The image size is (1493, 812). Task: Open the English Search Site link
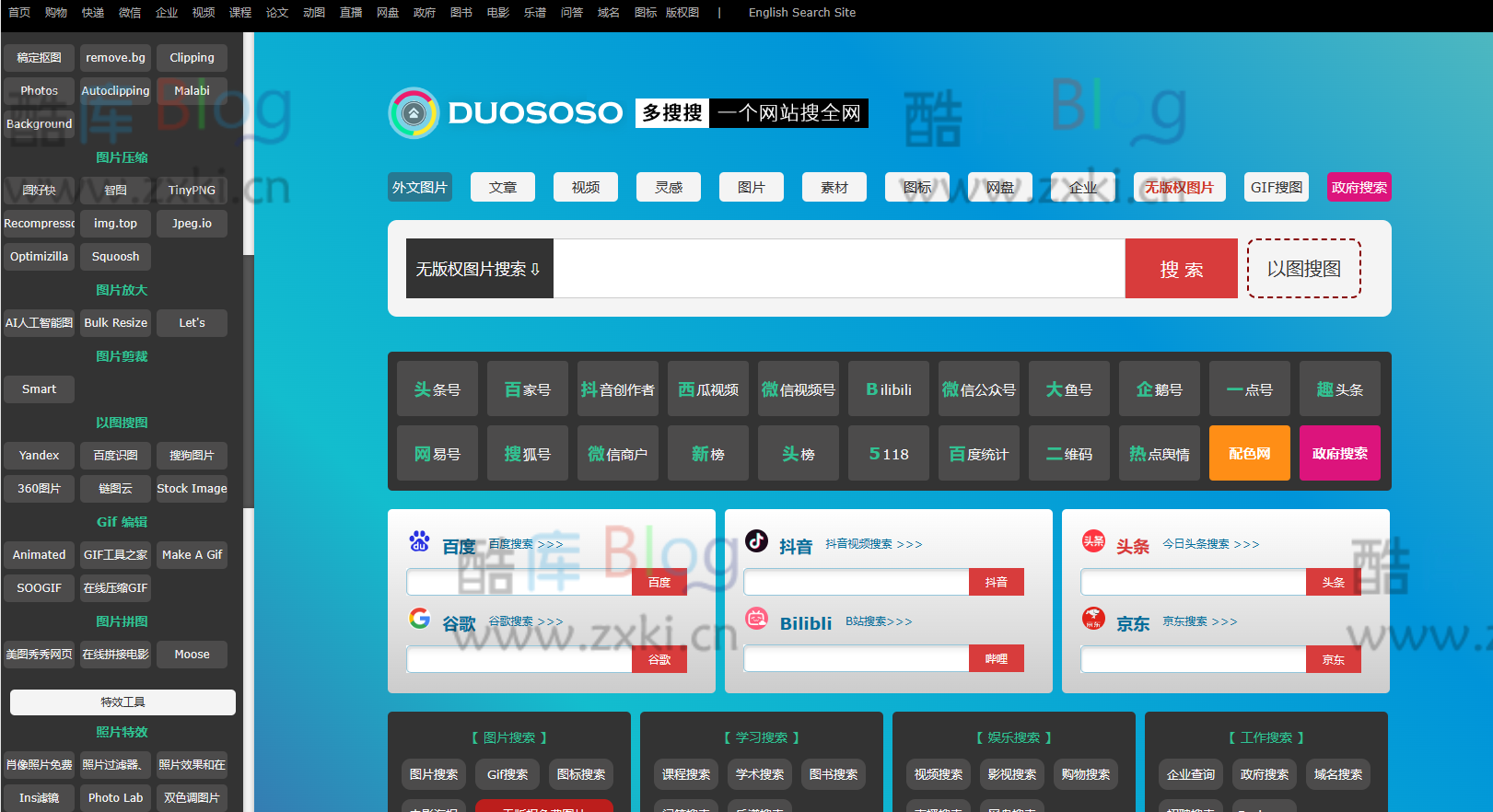tap(802, 12)
